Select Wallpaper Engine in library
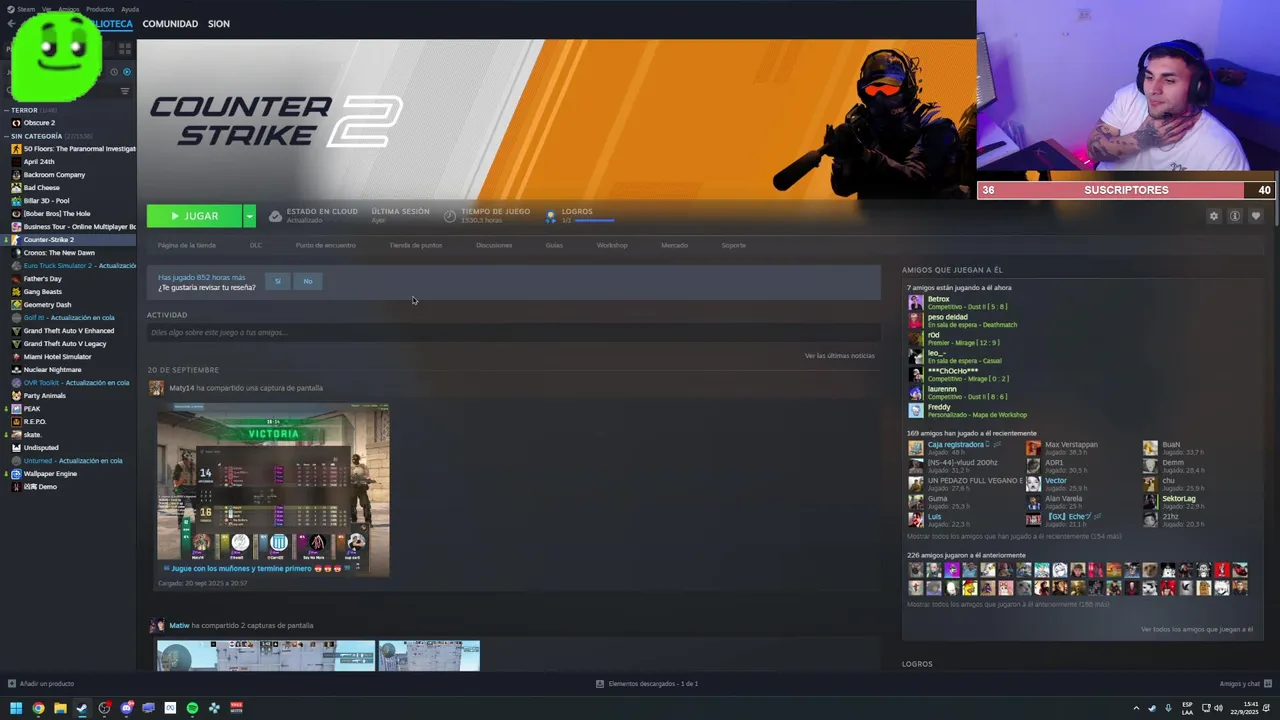1280x720 pixels. [x=50, y=474]
